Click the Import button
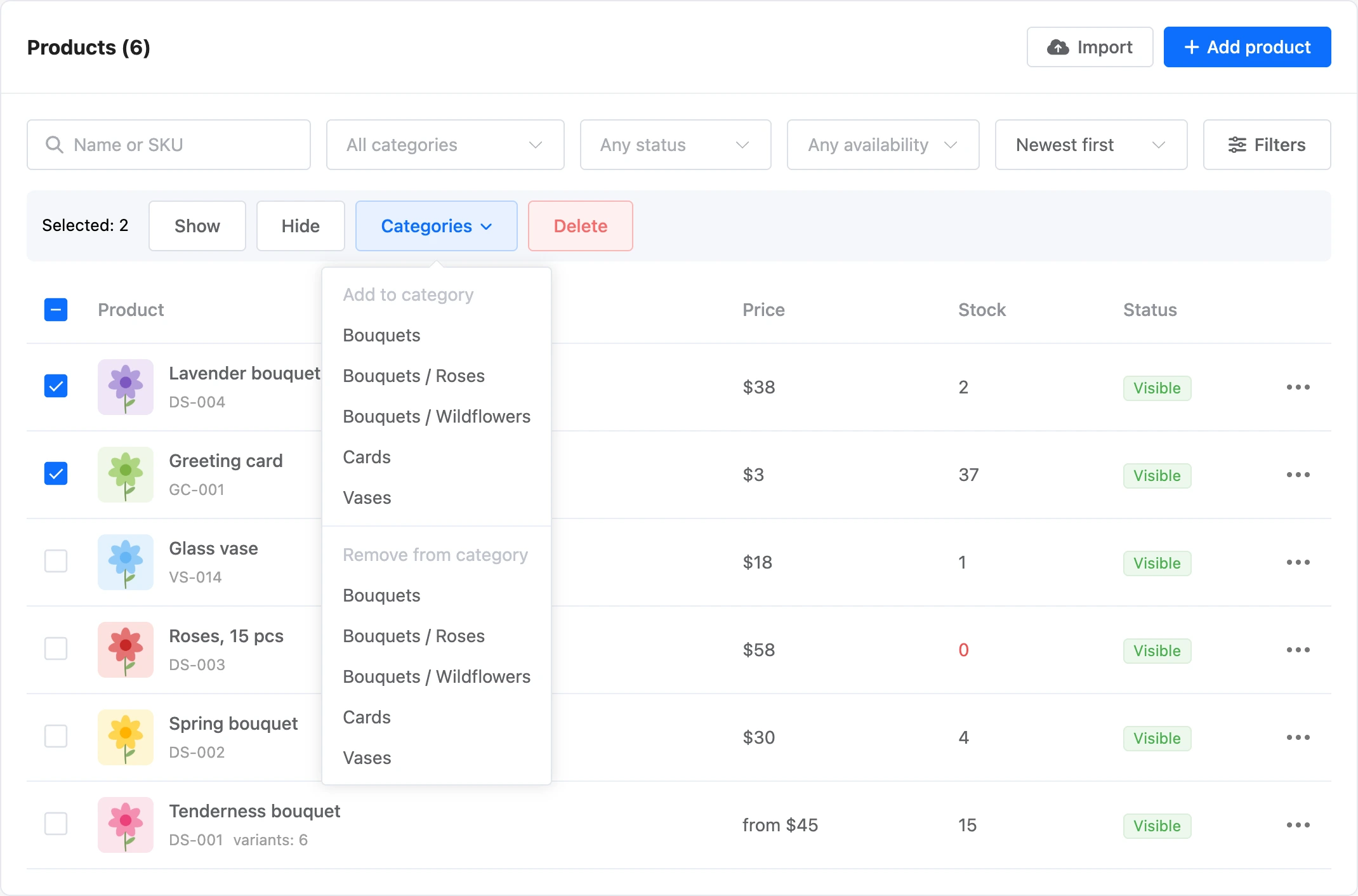1358x896 pixels. [1090, 47]
